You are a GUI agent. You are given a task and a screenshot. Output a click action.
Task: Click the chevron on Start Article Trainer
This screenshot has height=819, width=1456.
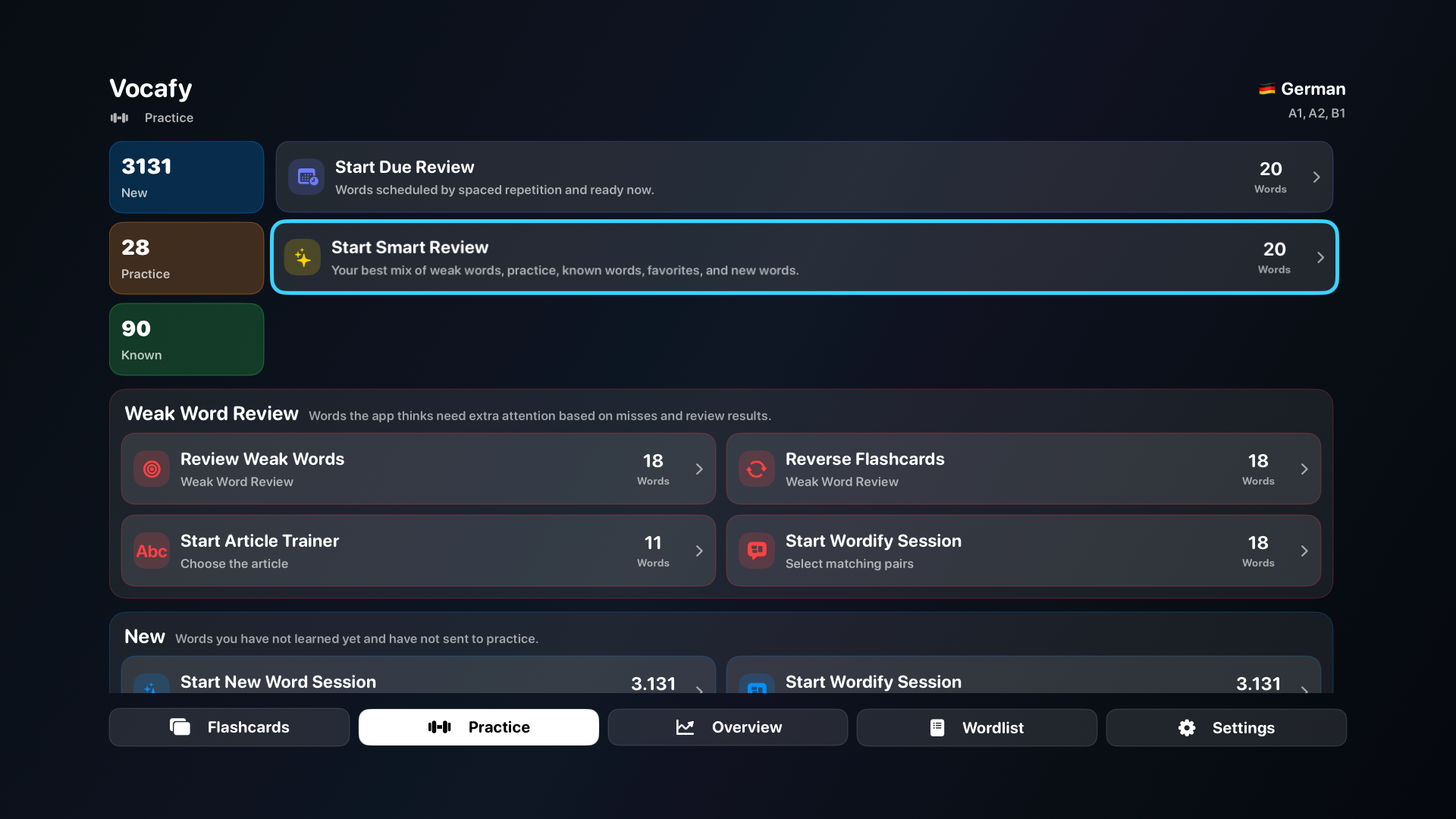(699, 551)
